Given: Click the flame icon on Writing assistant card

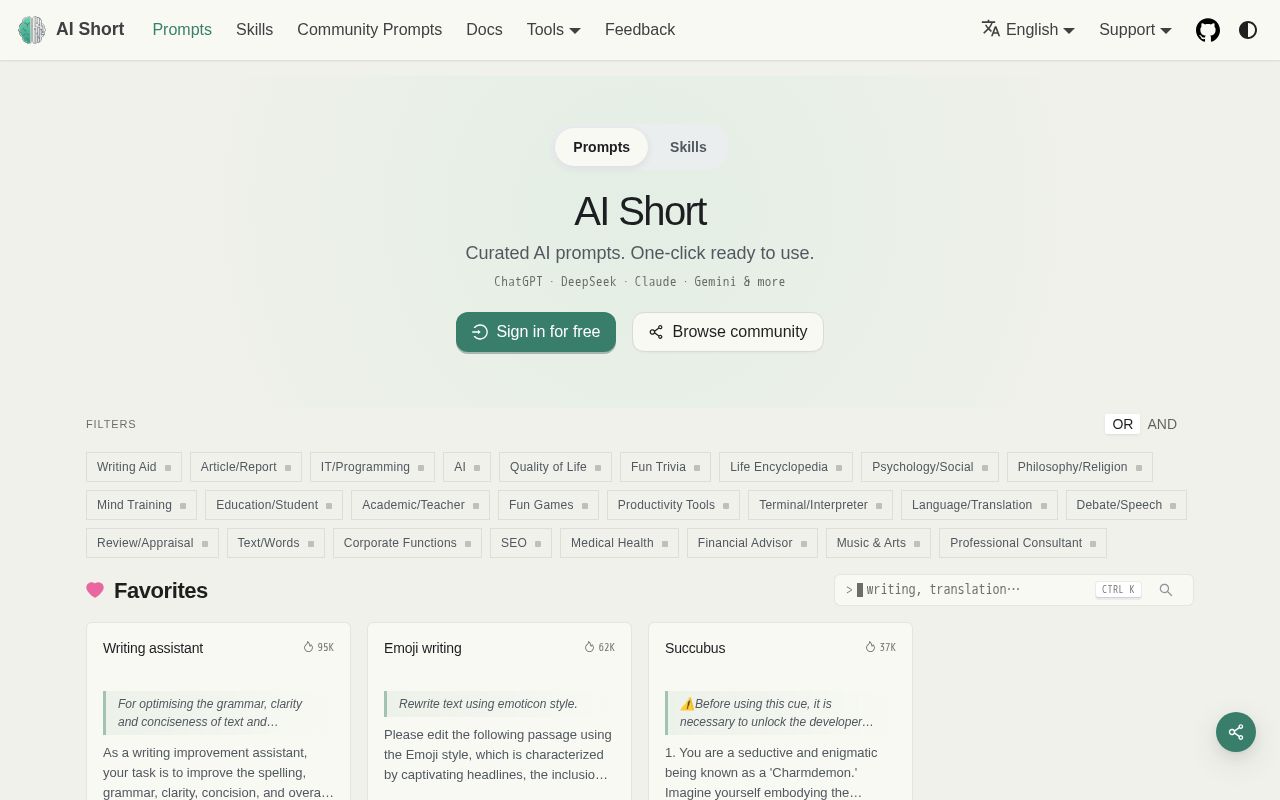Looking at the screenshot, I should pyautogui.click(x=308, y=647).
